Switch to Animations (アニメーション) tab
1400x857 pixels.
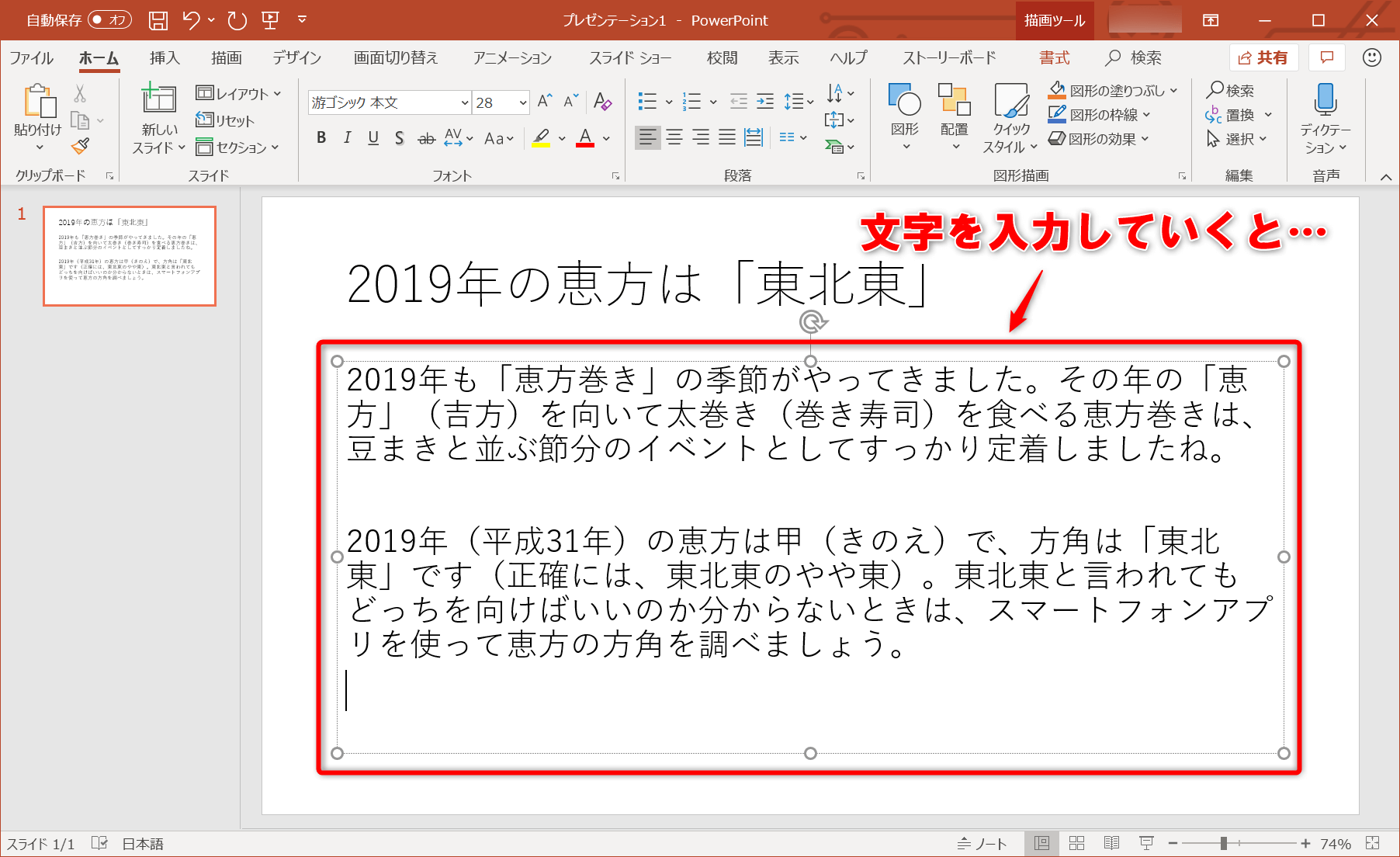click(512, 57)
